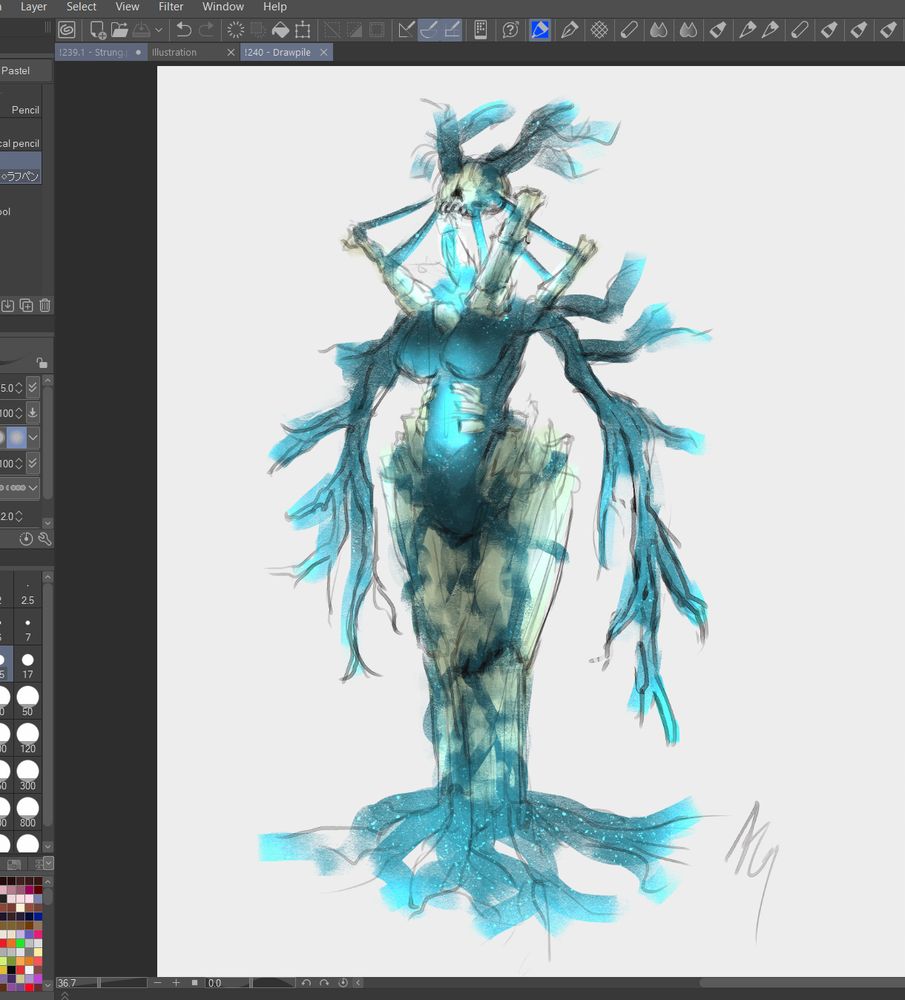Open the help question mark icon
This screenshot has height=1000, width=905.
[510, 30]
